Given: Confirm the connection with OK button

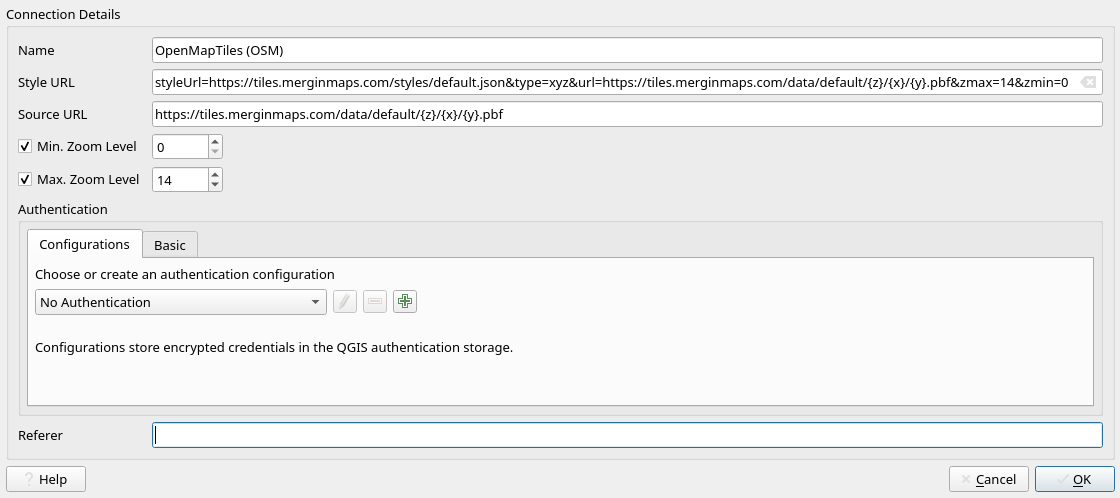Looking at the screenshot, I should point(1074,479).
